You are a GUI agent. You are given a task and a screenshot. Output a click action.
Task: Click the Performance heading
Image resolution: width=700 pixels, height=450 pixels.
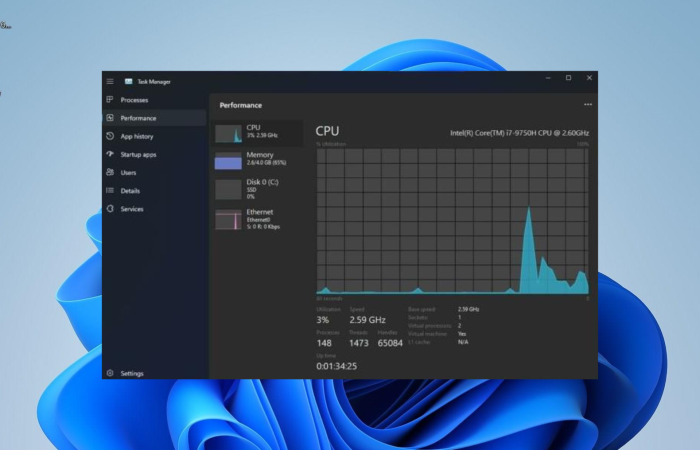pyautogui.click(x=241, y=105)
